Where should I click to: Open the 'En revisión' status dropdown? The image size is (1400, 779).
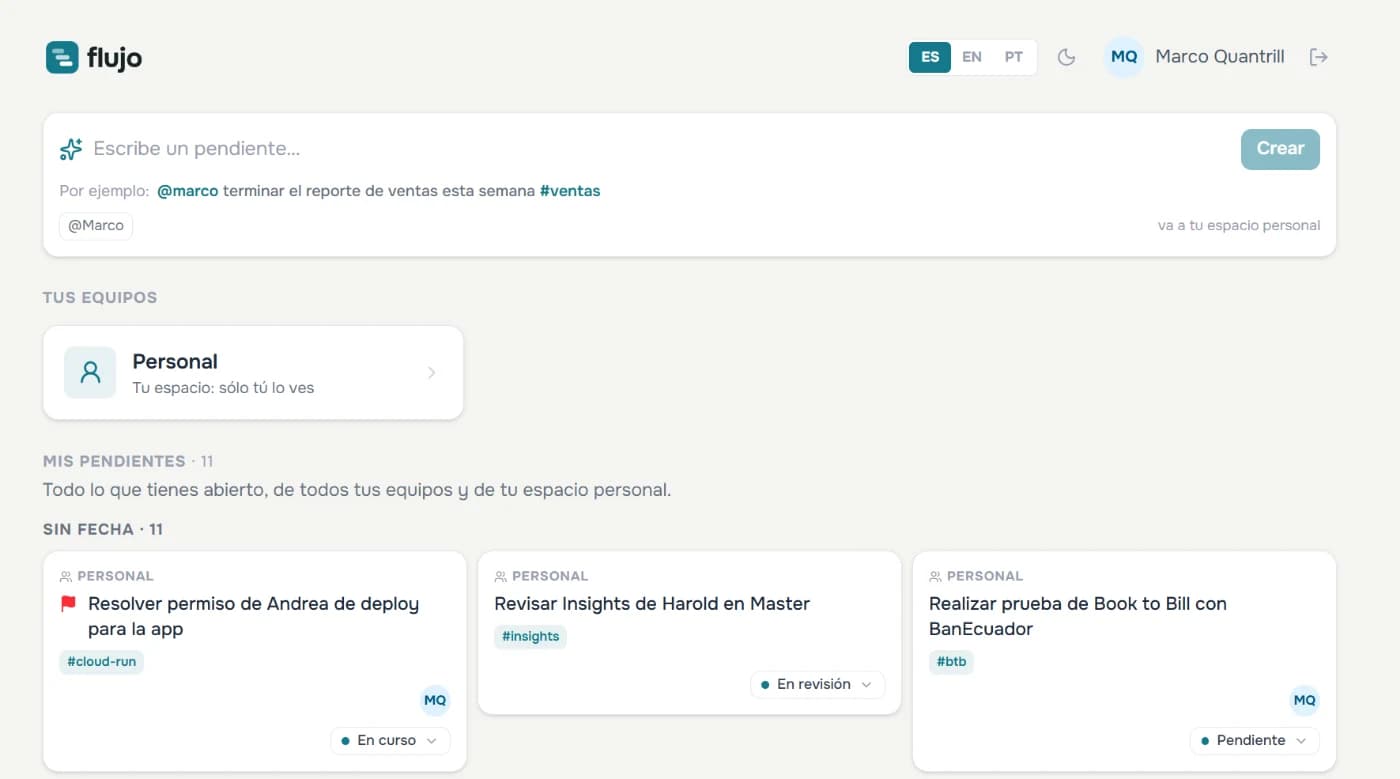pyautogui.click(x=817, y=685)
